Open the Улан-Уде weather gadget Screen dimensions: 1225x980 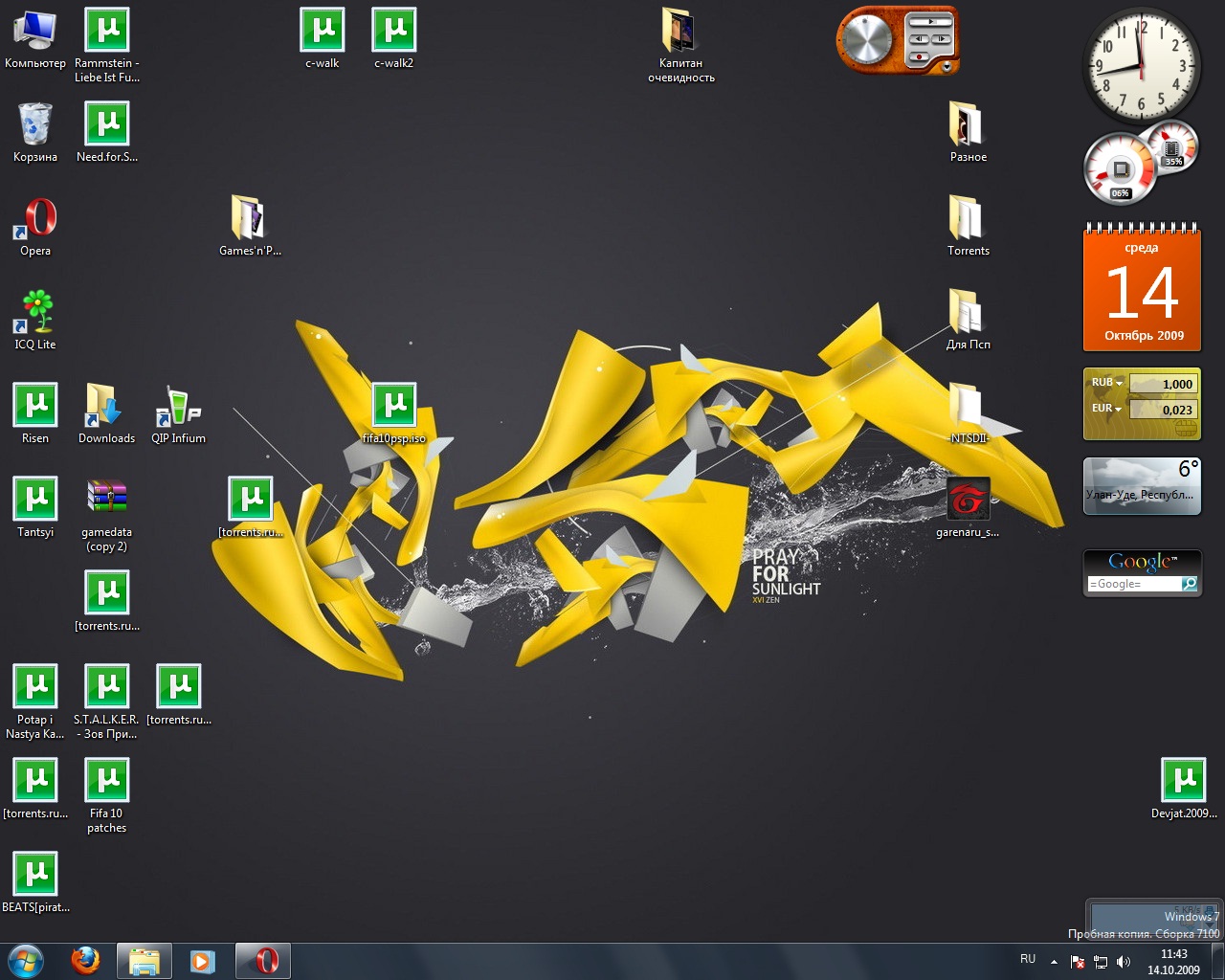click(1142, 486)
